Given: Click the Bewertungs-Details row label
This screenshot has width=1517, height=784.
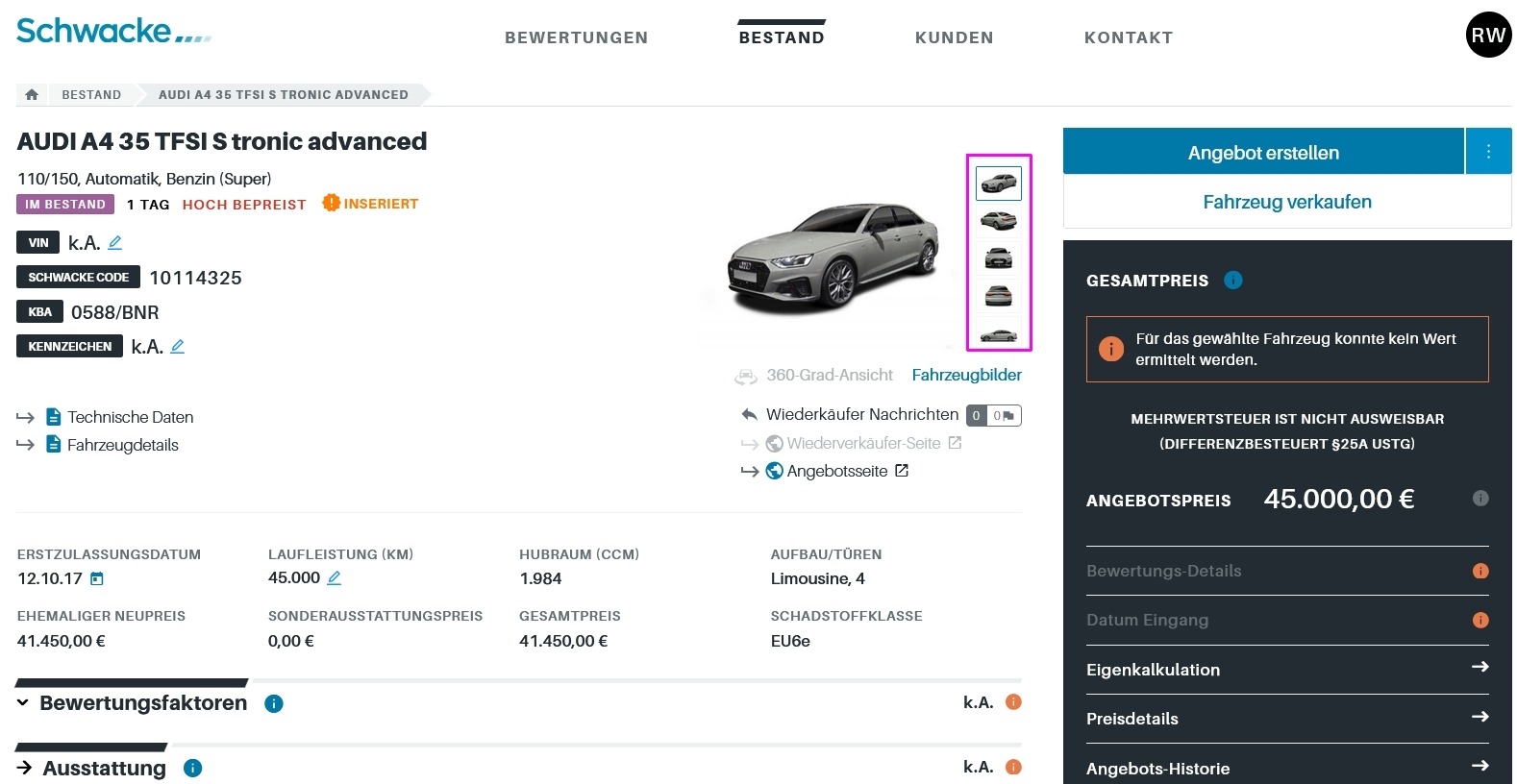Looking at the screenshot, I should click(x=1164, y=571).
